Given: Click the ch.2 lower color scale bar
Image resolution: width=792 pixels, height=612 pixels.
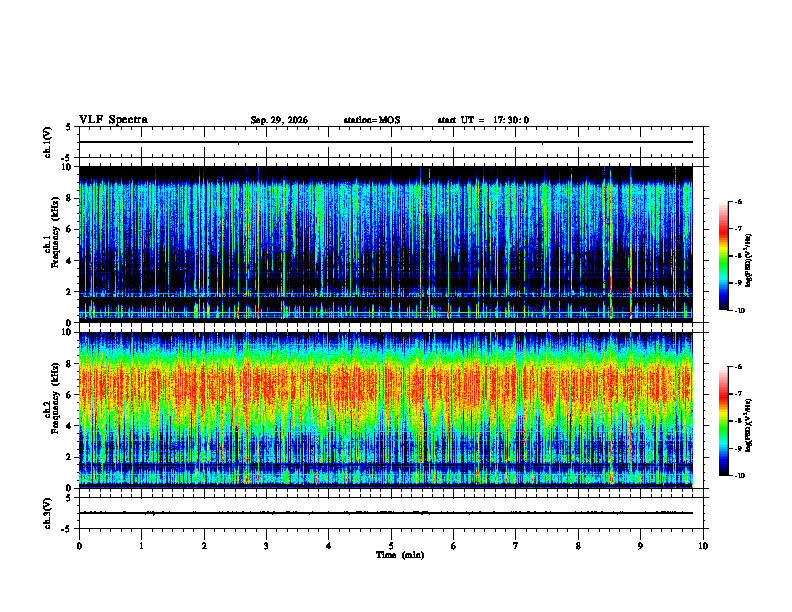Looking at the screenshot, I should pyautogui.click(x=723, y=421).
